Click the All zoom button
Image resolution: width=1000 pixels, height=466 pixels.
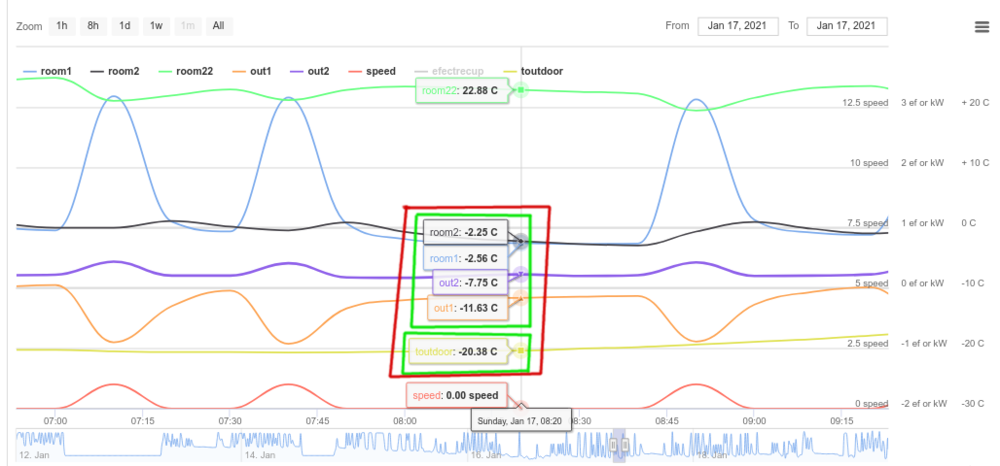[x=217, y=26]
